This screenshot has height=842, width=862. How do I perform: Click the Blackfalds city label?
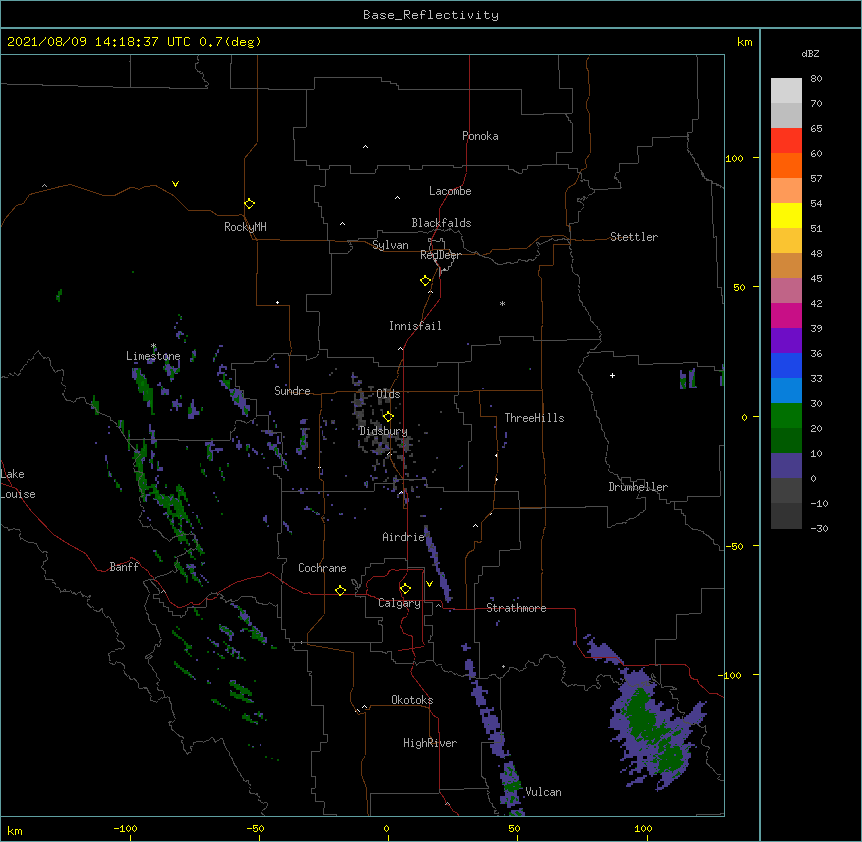(x=441, y=223)
